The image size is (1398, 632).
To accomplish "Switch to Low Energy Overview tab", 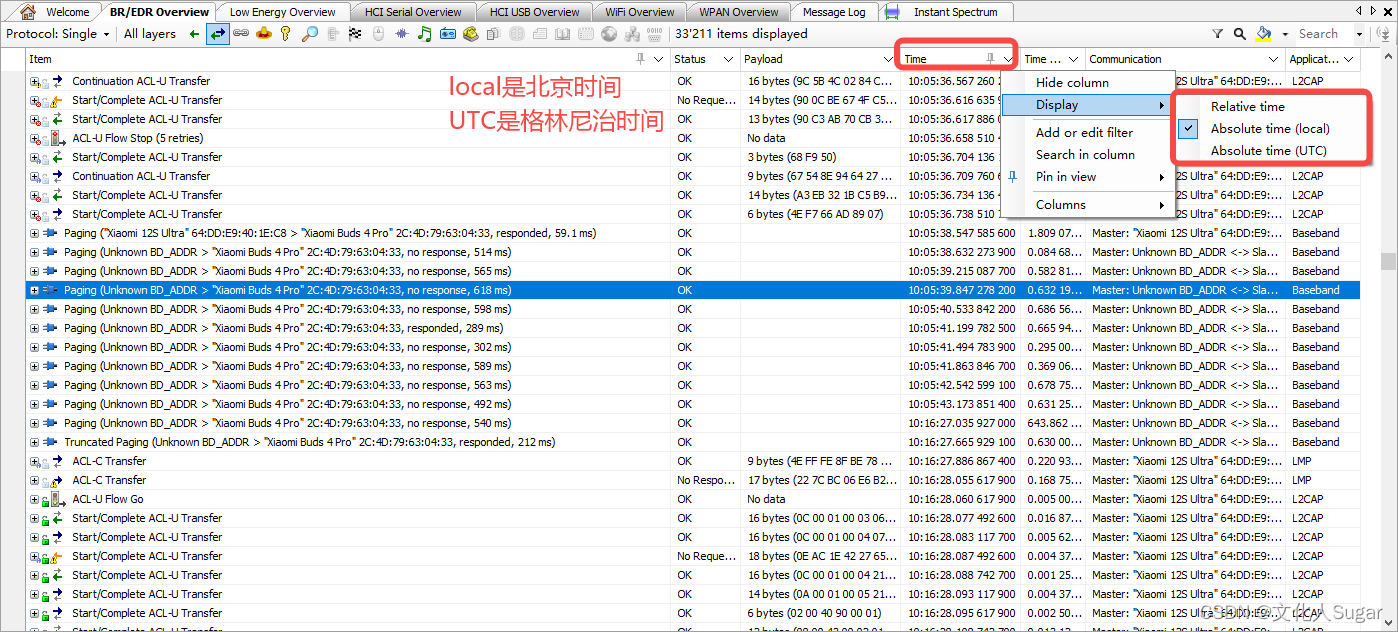I will [282, 12].
